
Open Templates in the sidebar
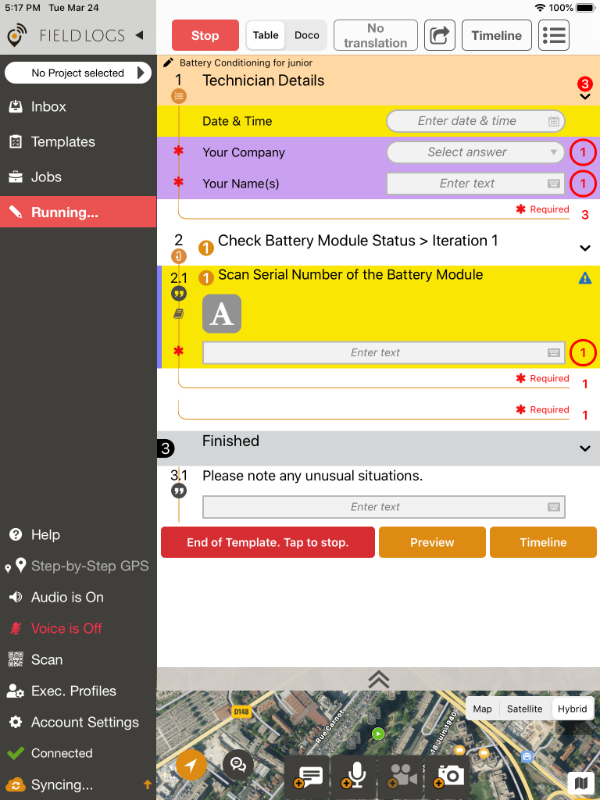[63, 142]
